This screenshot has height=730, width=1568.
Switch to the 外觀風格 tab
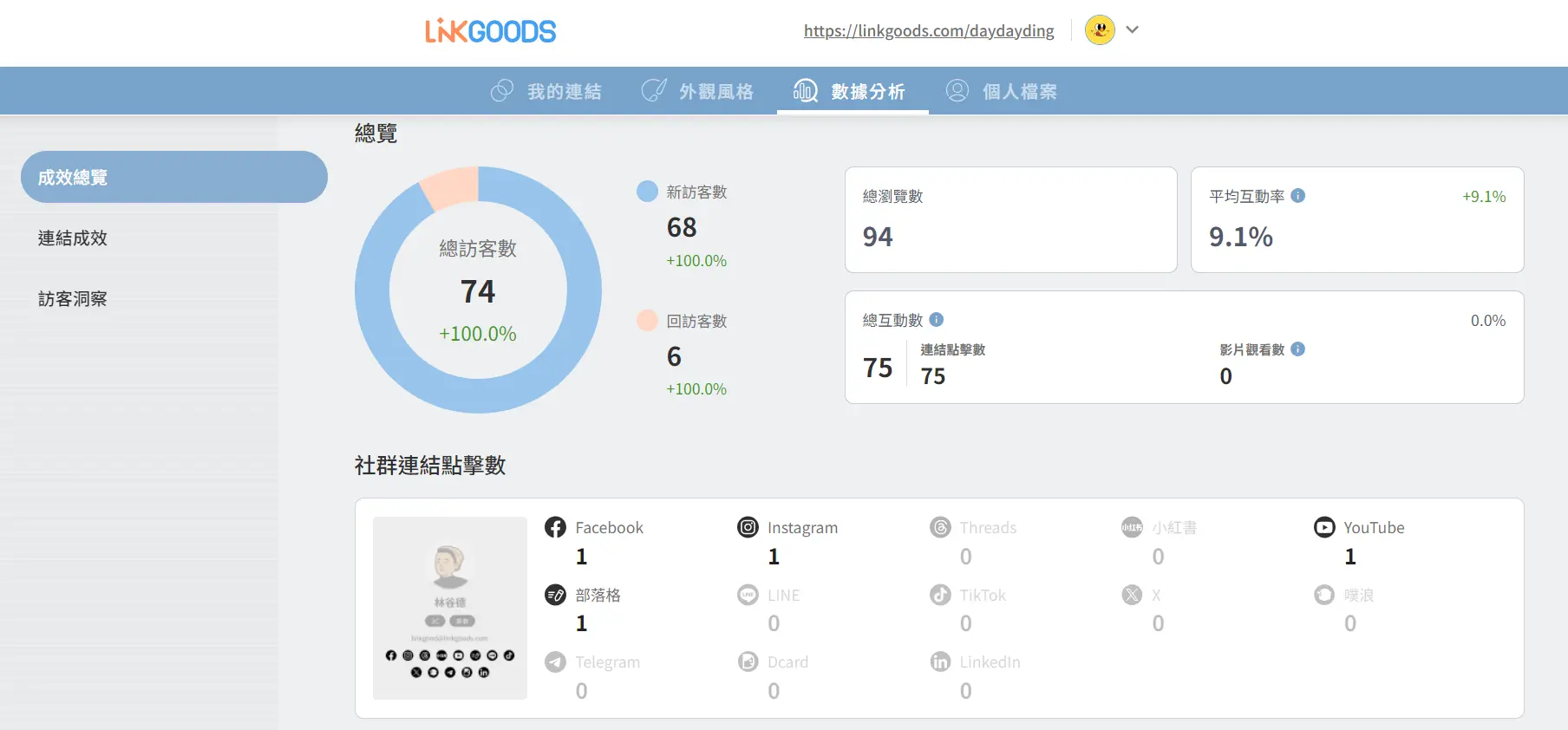[698, 91]
